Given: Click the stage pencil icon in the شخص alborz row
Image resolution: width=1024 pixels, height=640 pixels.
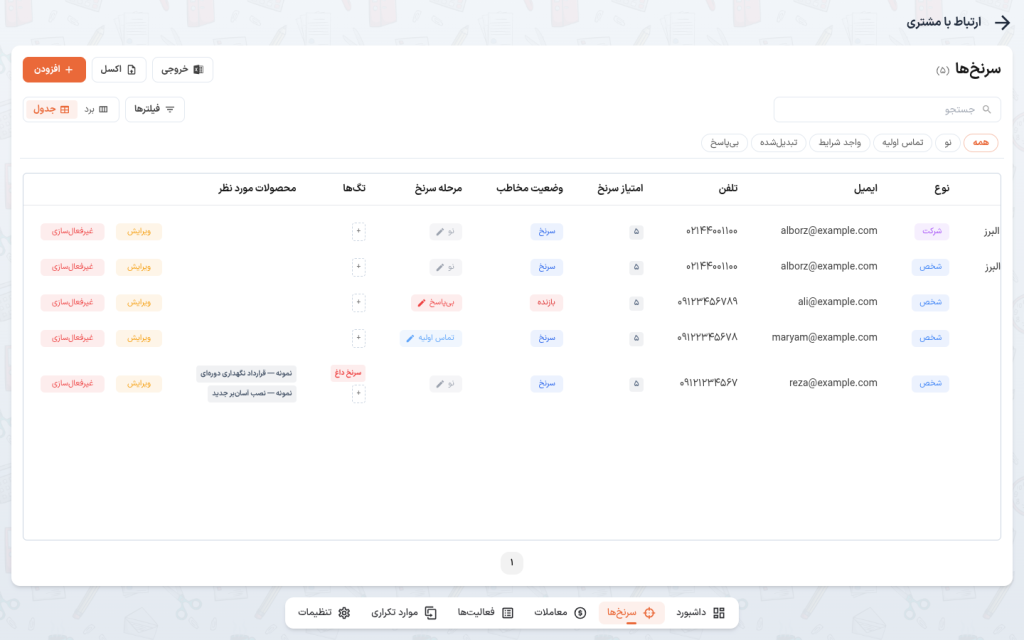Looking at the screenshot, I should pos(440,267).
